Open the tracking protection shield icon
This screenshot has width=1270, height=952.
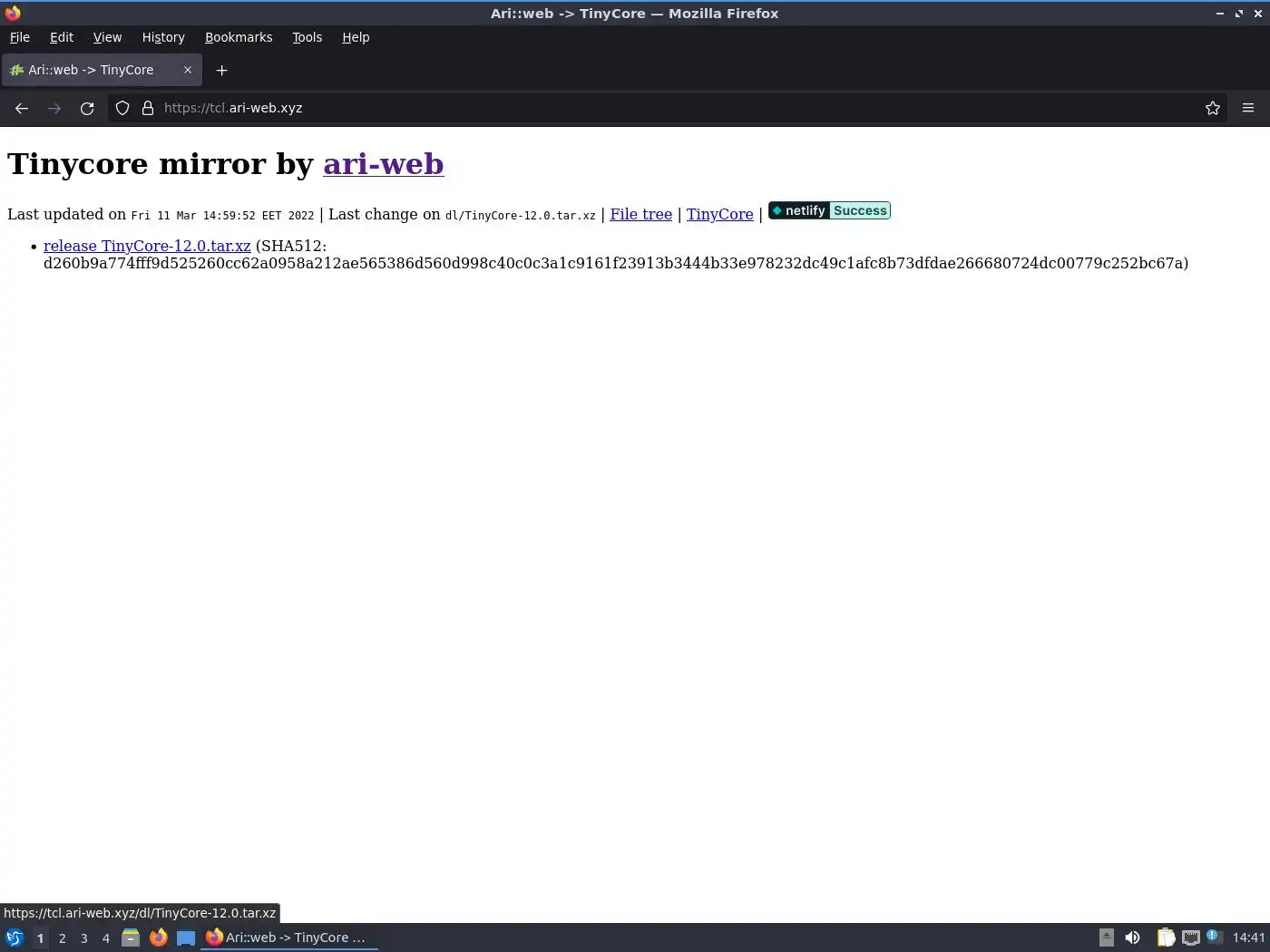tap(122, 108)
